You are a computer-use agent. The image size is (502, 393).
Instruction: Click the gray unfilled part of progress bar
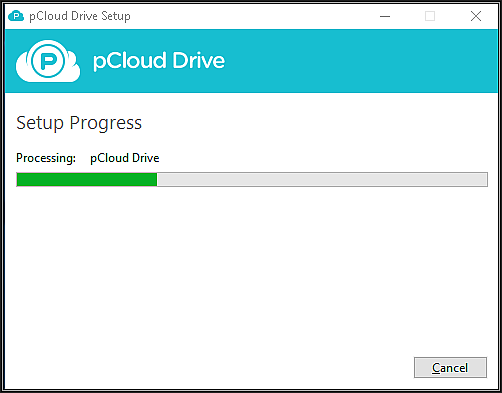pyautogui.click(x=322, y=180)
